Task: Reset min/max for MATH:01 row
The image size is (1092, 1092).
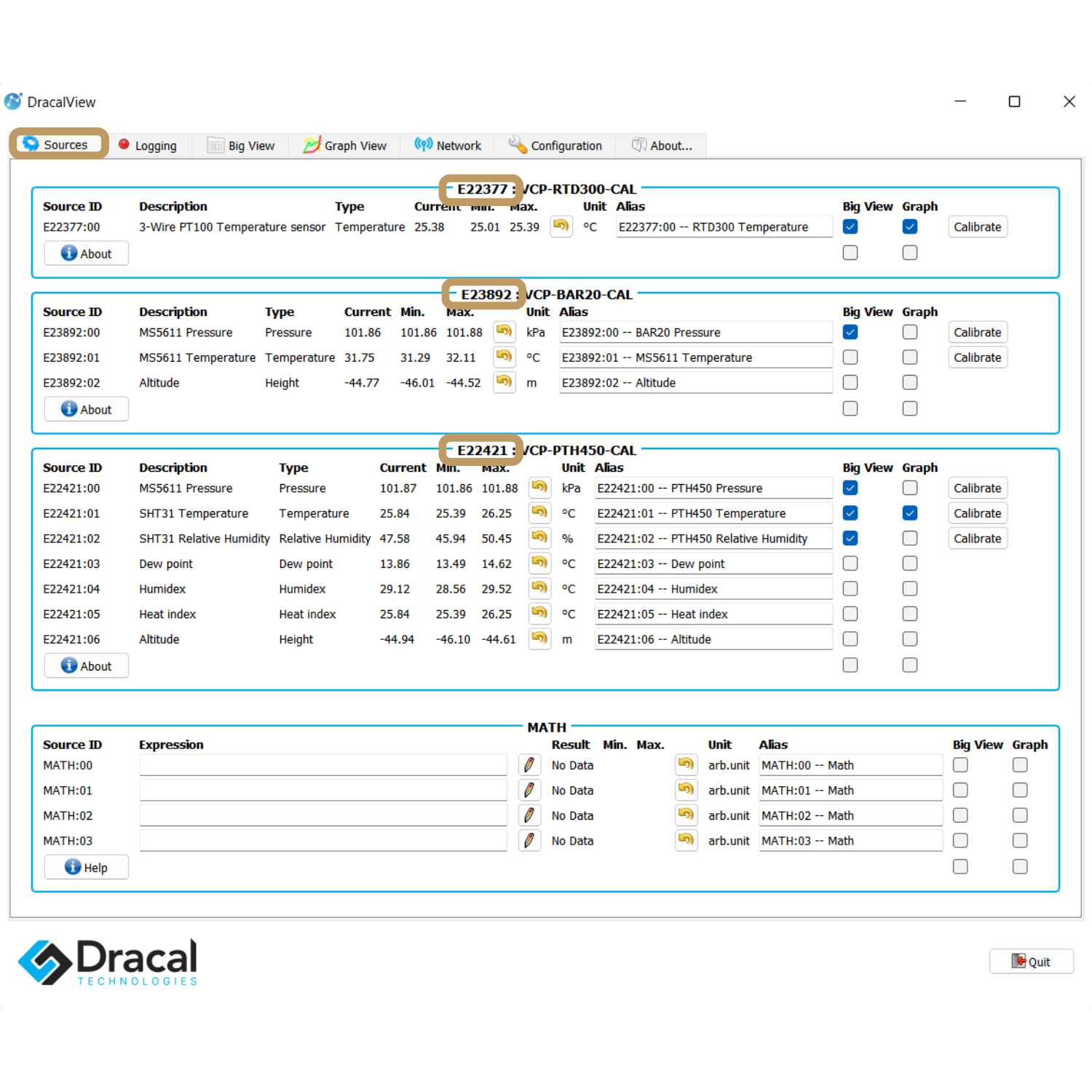Action: point(686,790)
